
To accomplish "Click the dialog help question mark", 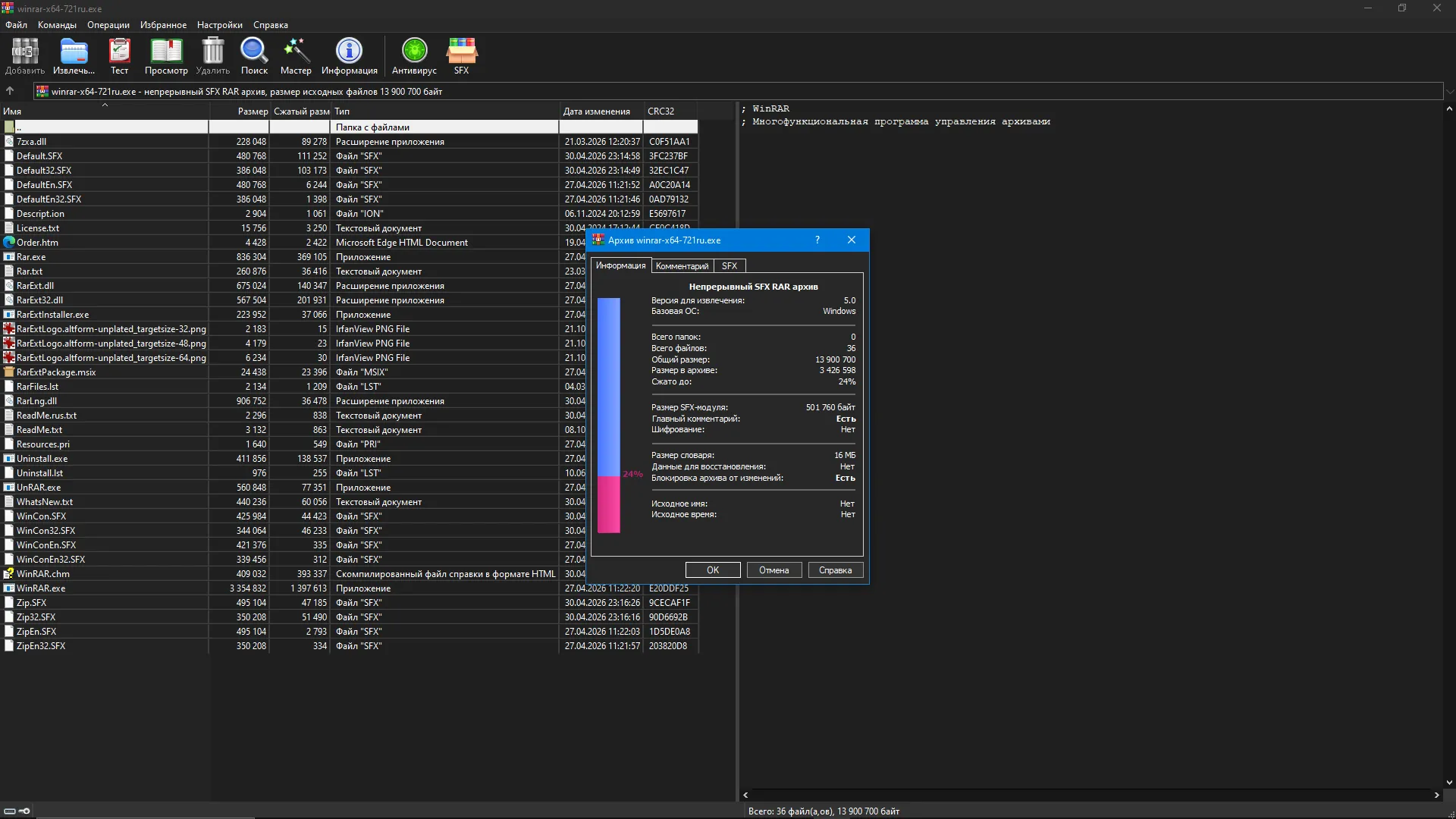I will (817, 240).
